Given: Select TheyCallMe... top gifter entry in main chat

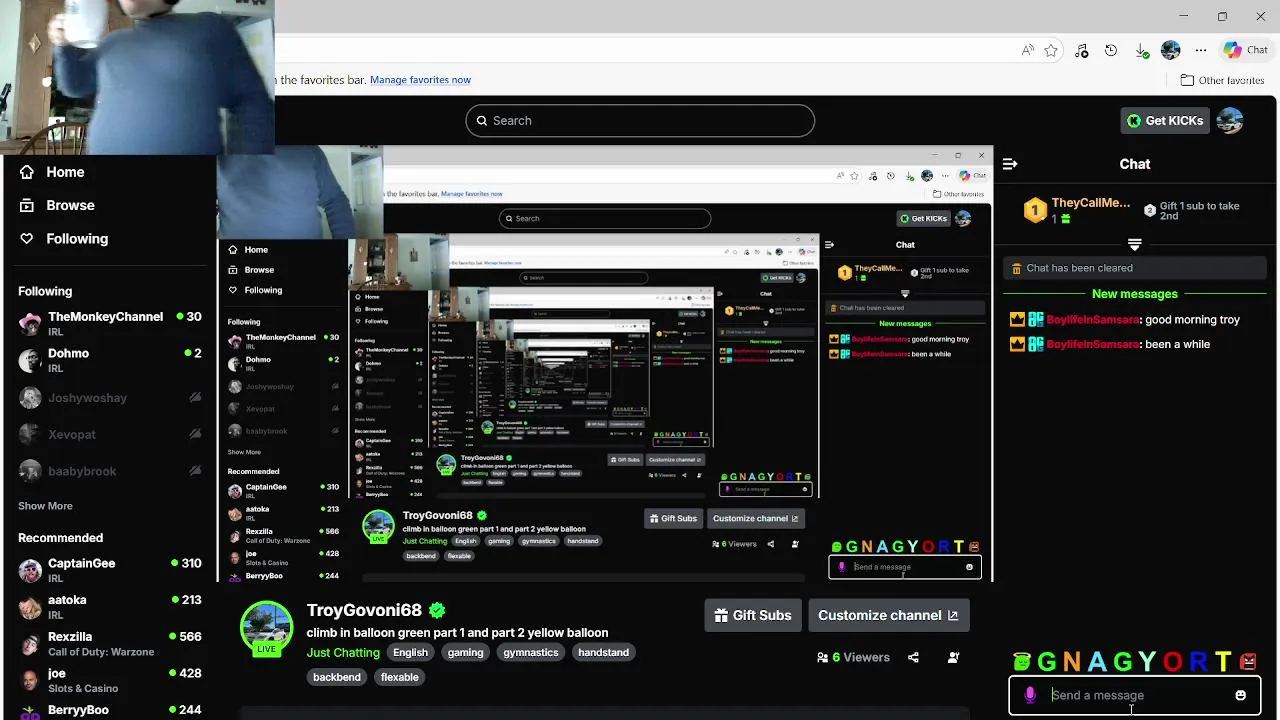Looking at the screenshot, I should coord(1078,210).
